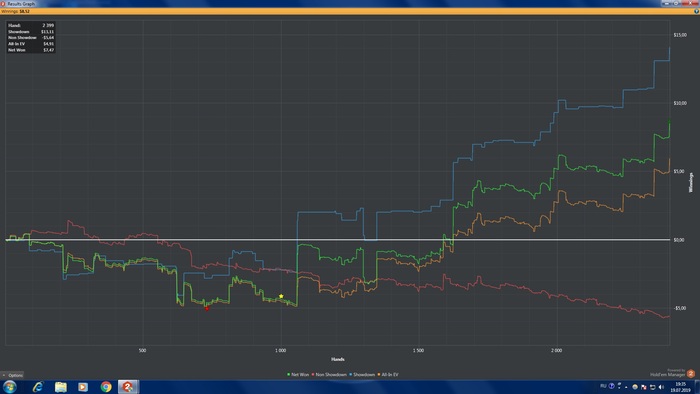
Task: Toggle the Showdown legend entry
Action: pos(362,375)
